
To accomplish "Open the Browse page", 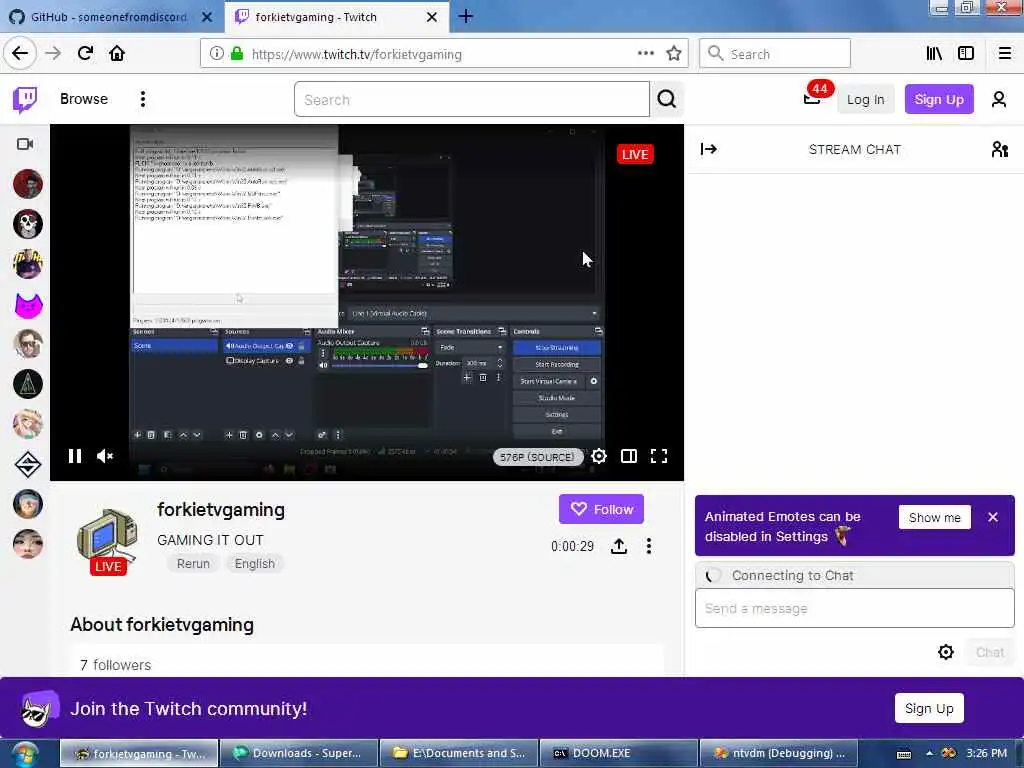I will pyautogui.click(x=84, y=99).
